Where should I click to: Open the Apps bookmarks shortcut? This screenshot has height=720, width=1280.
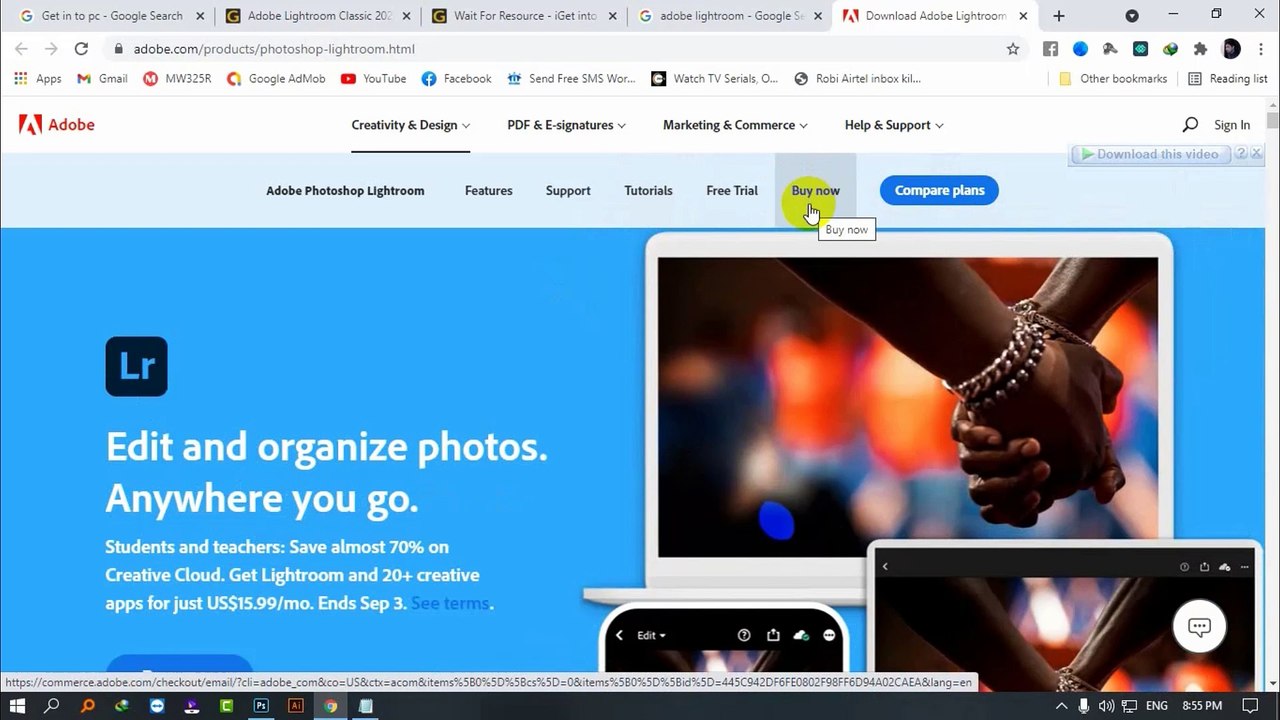[x=38, y=79]
